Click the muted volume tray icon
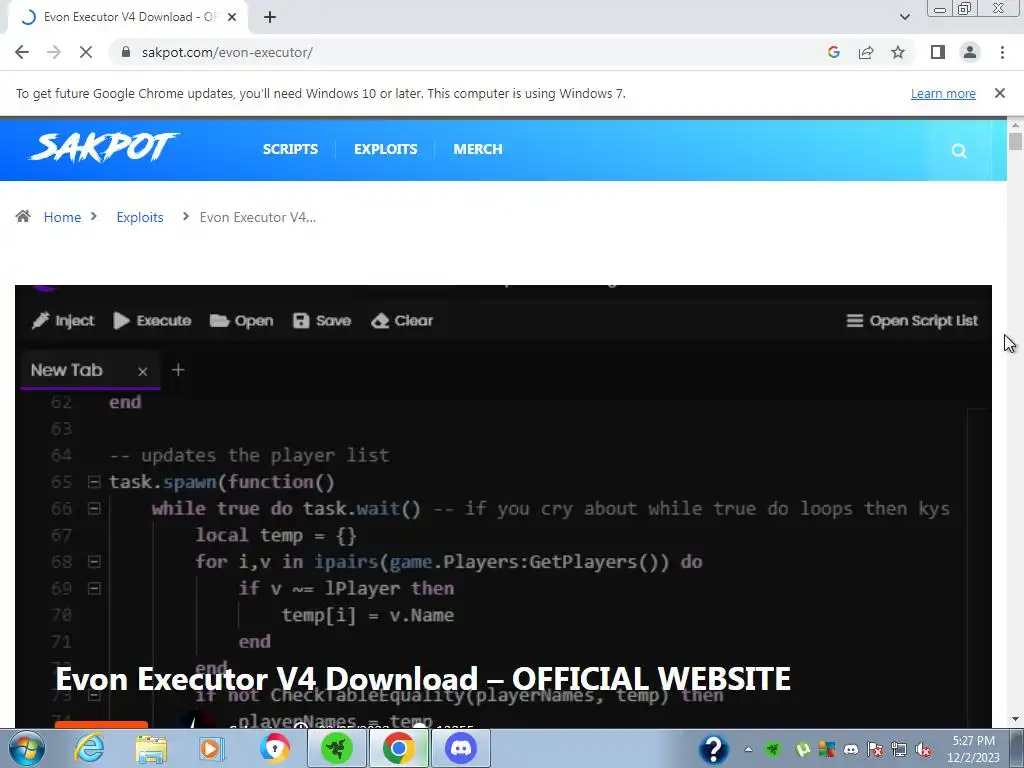1024x768 pixels. (923, 750)
